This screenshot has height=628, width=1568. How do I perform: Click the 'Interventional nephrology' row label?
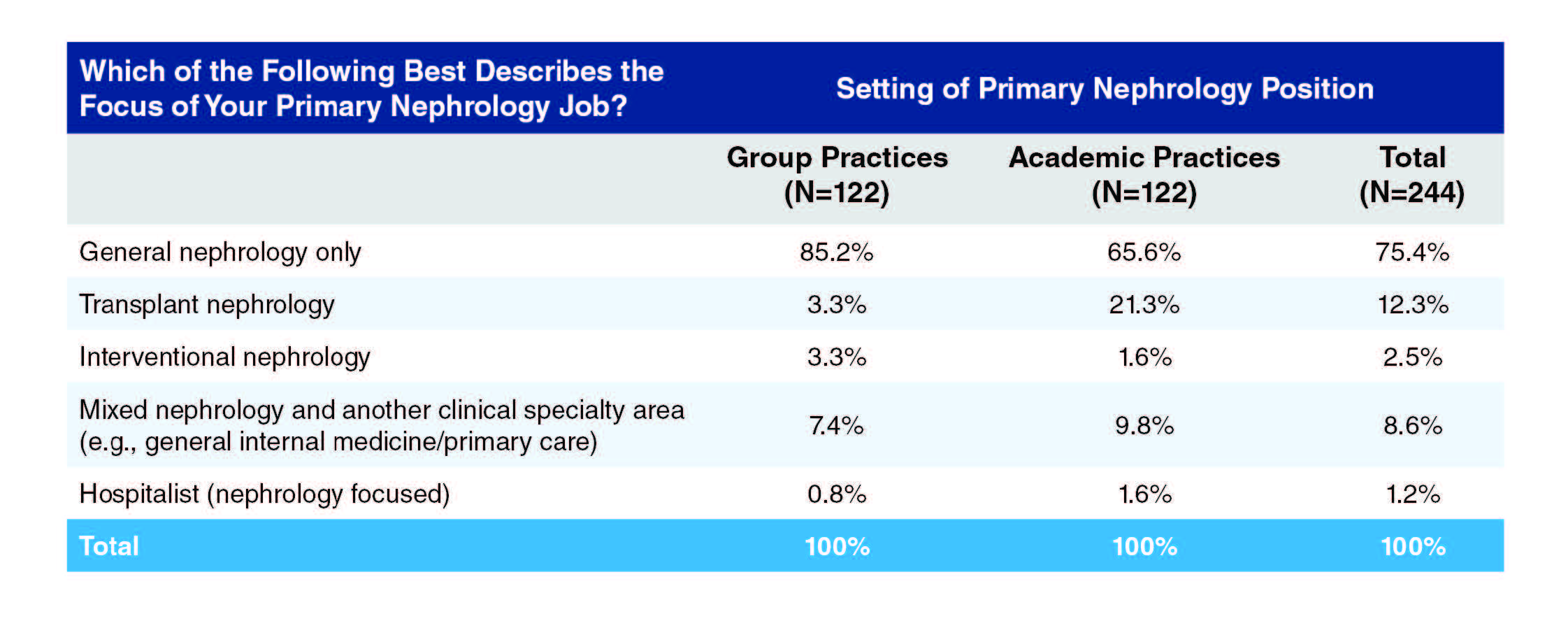[x=224, y=357]
